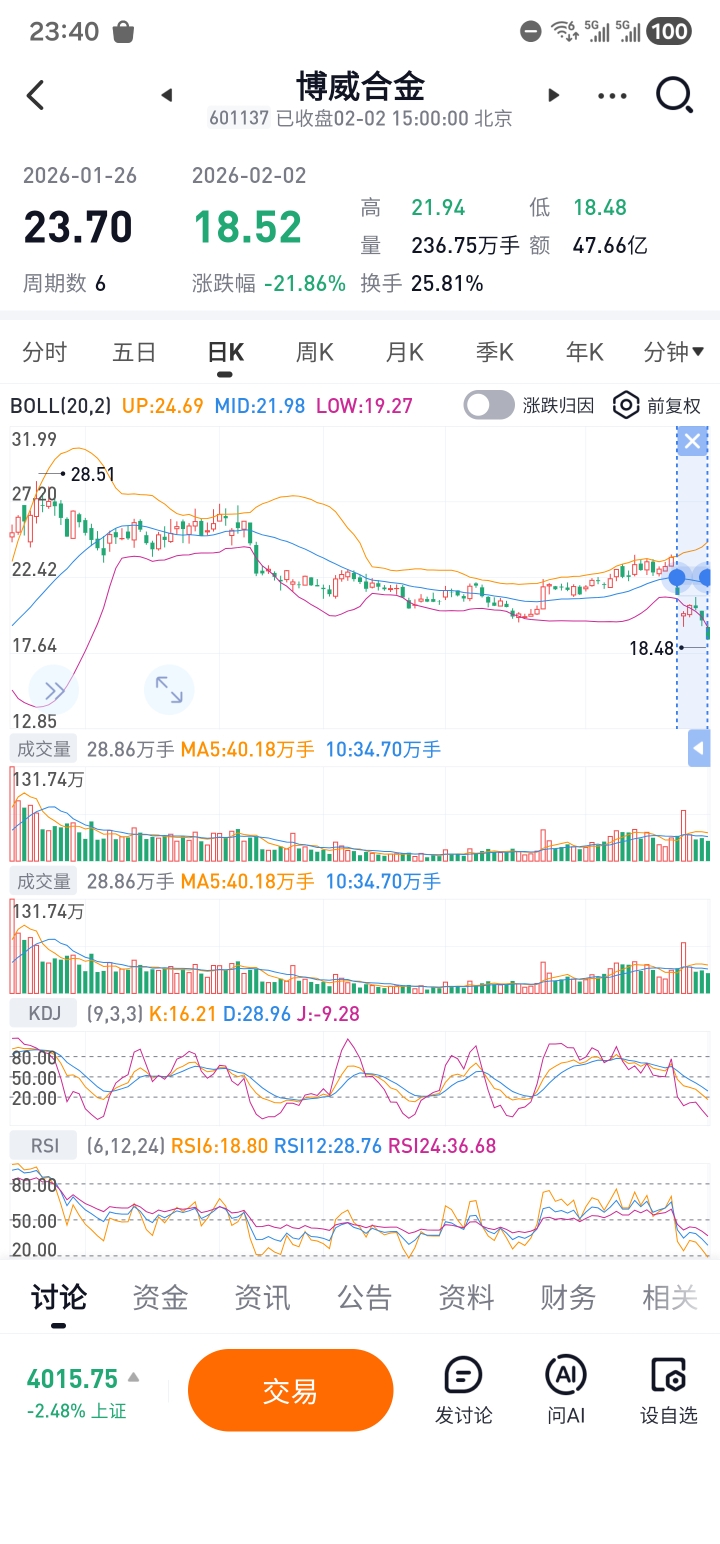Expand the 分钟 period dropdown

coord(673,352)
